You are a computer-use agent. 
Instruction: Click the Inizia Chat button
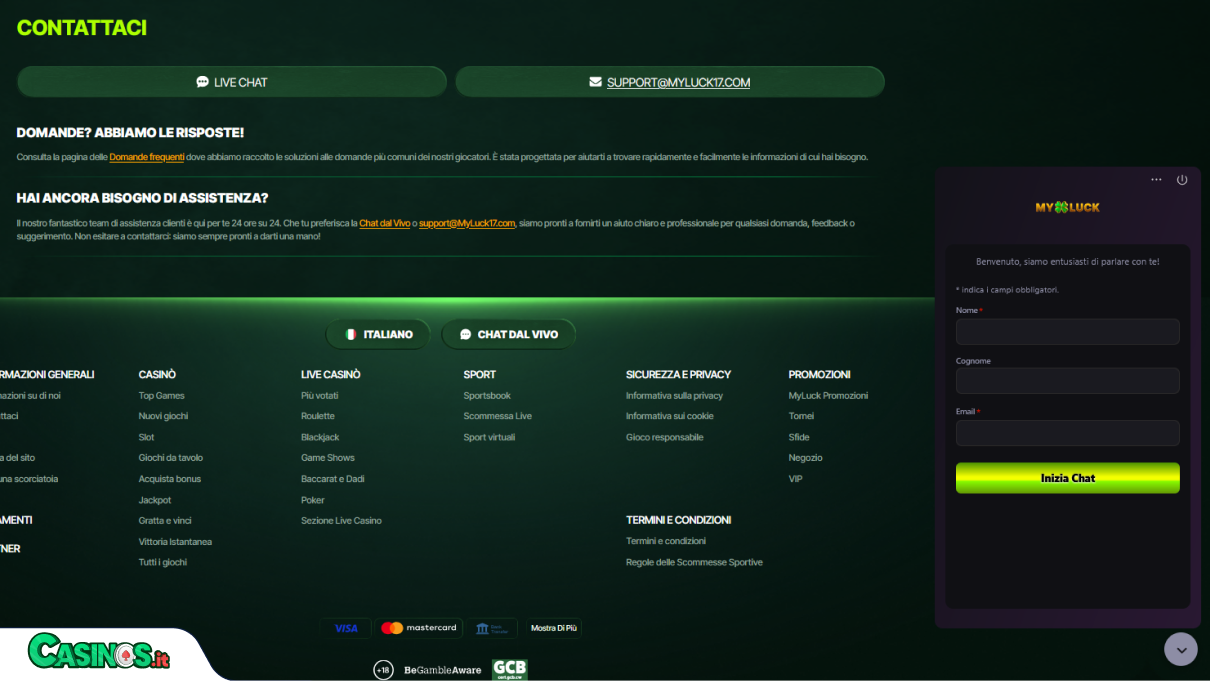(x=1068, y=478)
